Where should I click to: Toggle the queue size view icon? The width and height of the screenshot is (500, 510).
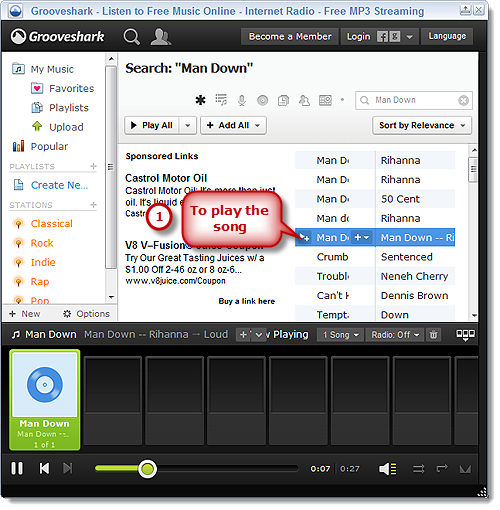tap(465, 335)
